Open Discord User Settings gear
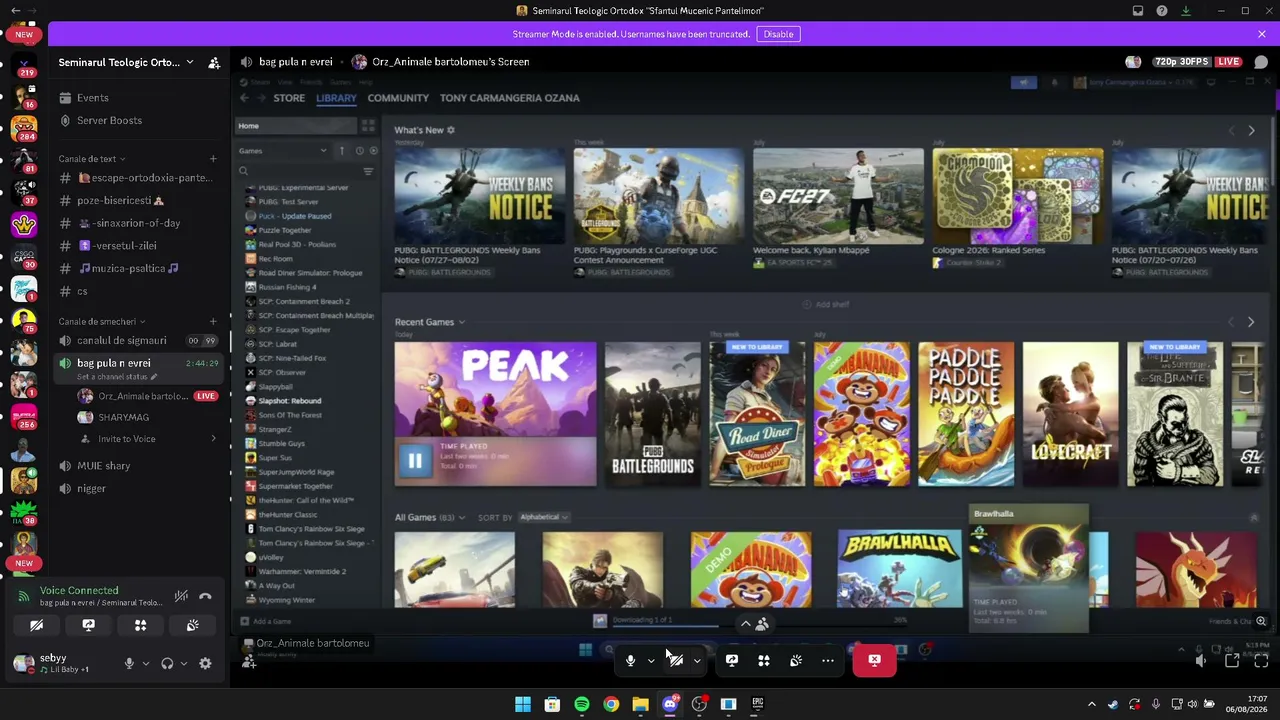This screenshot has height=720, width=1280. click(x=205, y=664)
